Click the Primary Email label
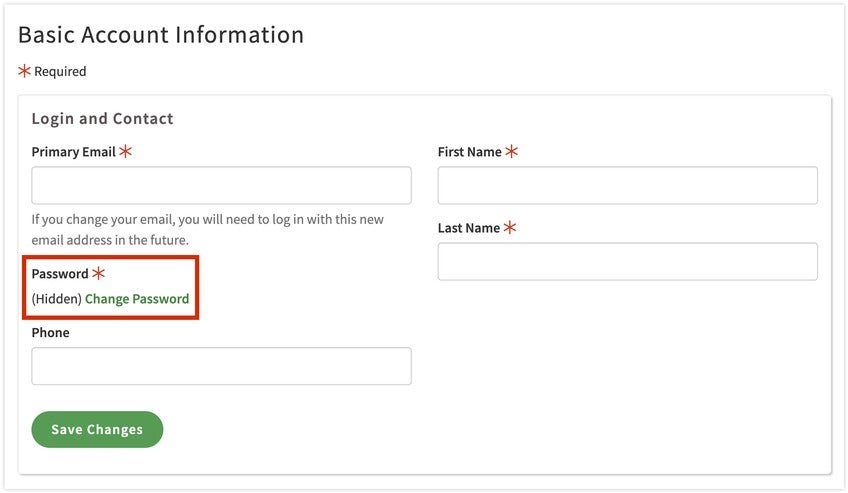Image resolution: width=848 pixels, height=493 pixels. point(73,152)
